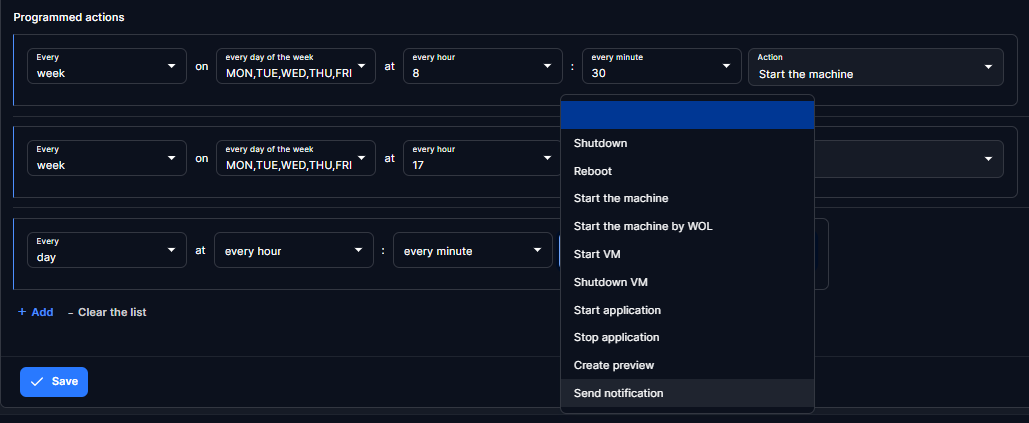Click Clear the list link
This screenshot has height=423, width=1029.
(x=107, y=312)
